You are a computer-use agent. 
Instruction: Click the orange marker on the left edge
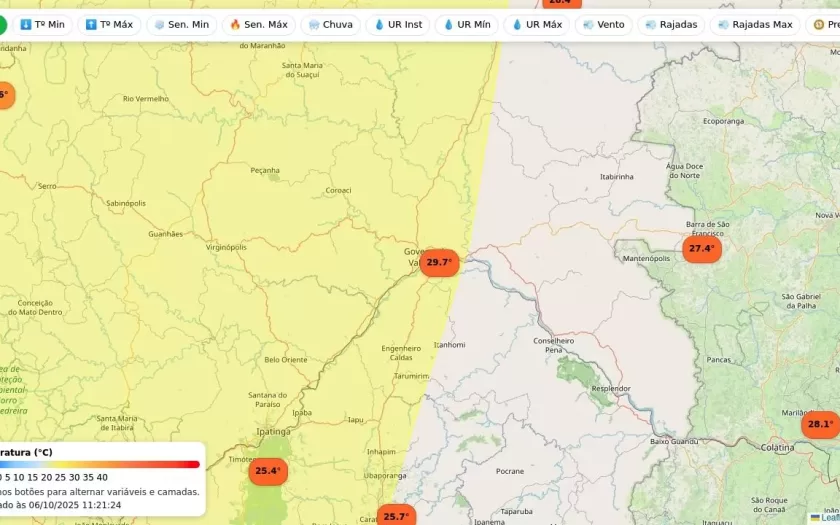[x=4, y=95]
